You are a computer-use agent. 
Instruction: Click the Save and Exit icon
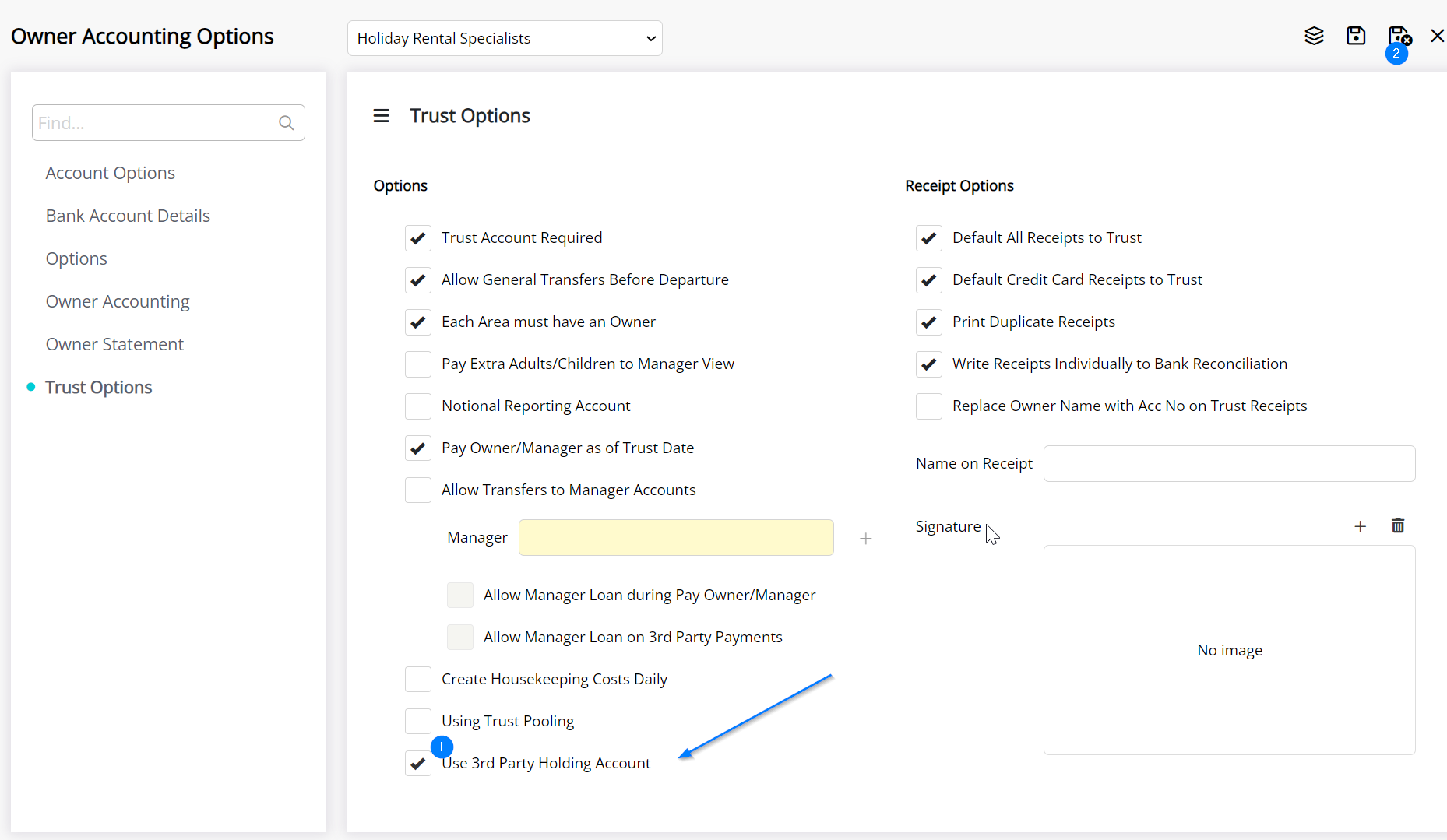[1399, 36]
